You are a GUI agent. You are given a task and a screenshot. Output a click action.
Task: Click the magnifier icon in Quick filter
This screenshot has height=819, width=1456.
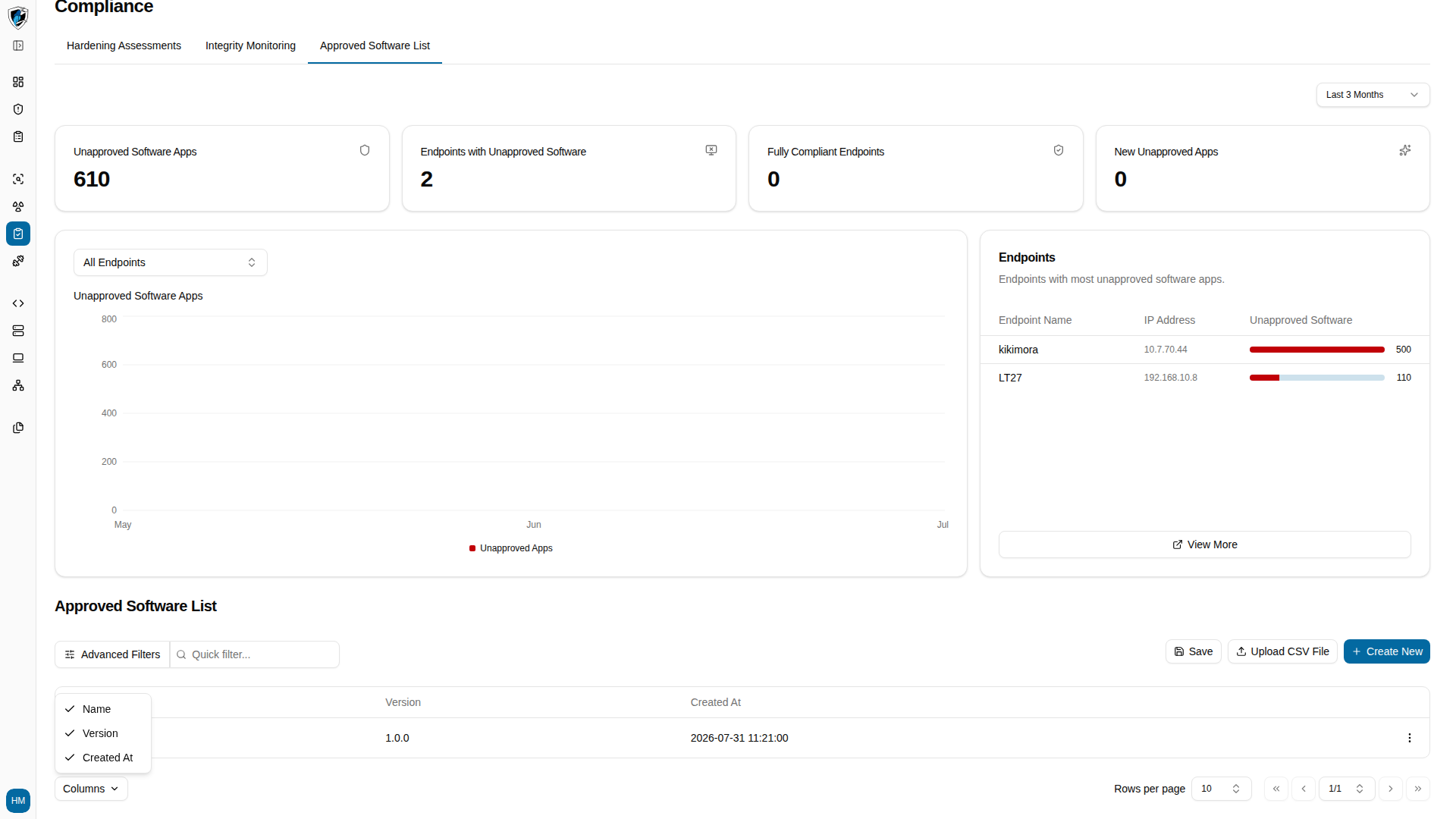[x=181, y=654]
